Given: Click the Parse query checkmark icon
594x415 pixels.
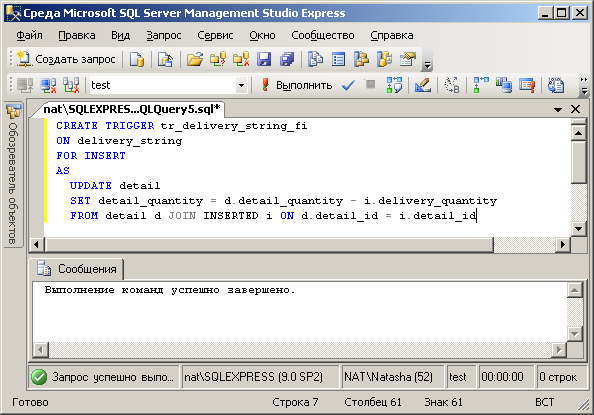Looking at the screenshot, I should [x=348, y=85].
